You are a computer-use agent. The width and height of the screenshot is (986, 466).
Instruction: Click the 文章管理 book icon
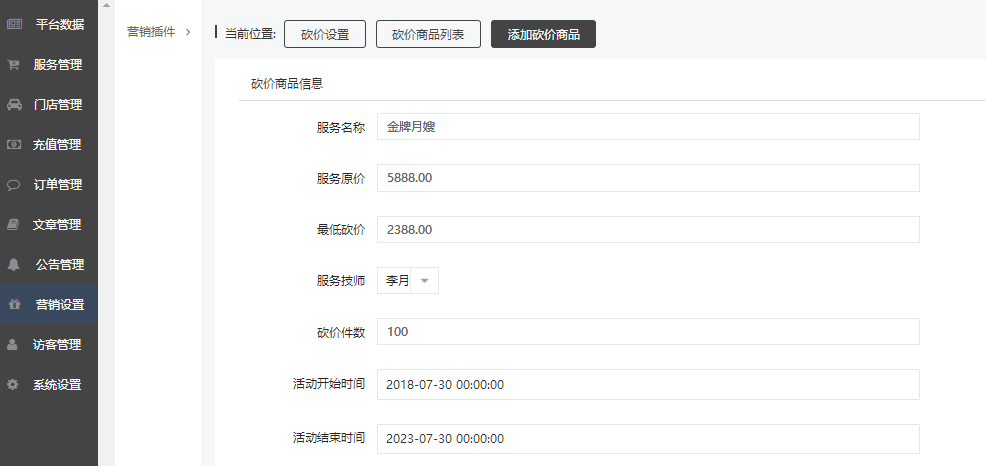point(14,225)
